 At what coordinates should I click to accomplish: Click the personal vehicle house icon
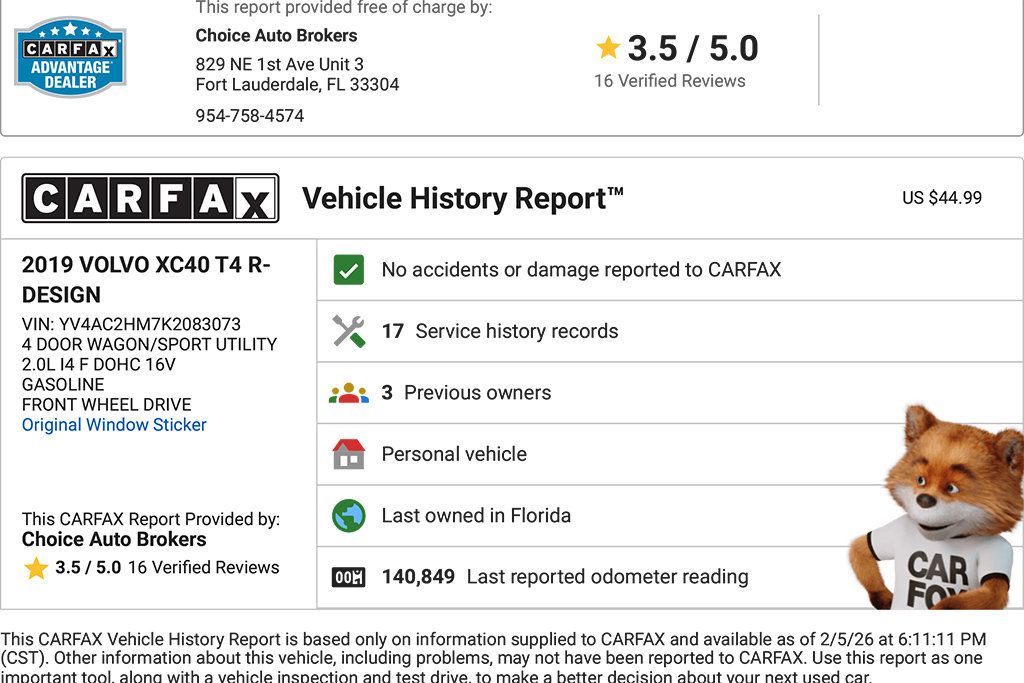[x=349, y=454]
